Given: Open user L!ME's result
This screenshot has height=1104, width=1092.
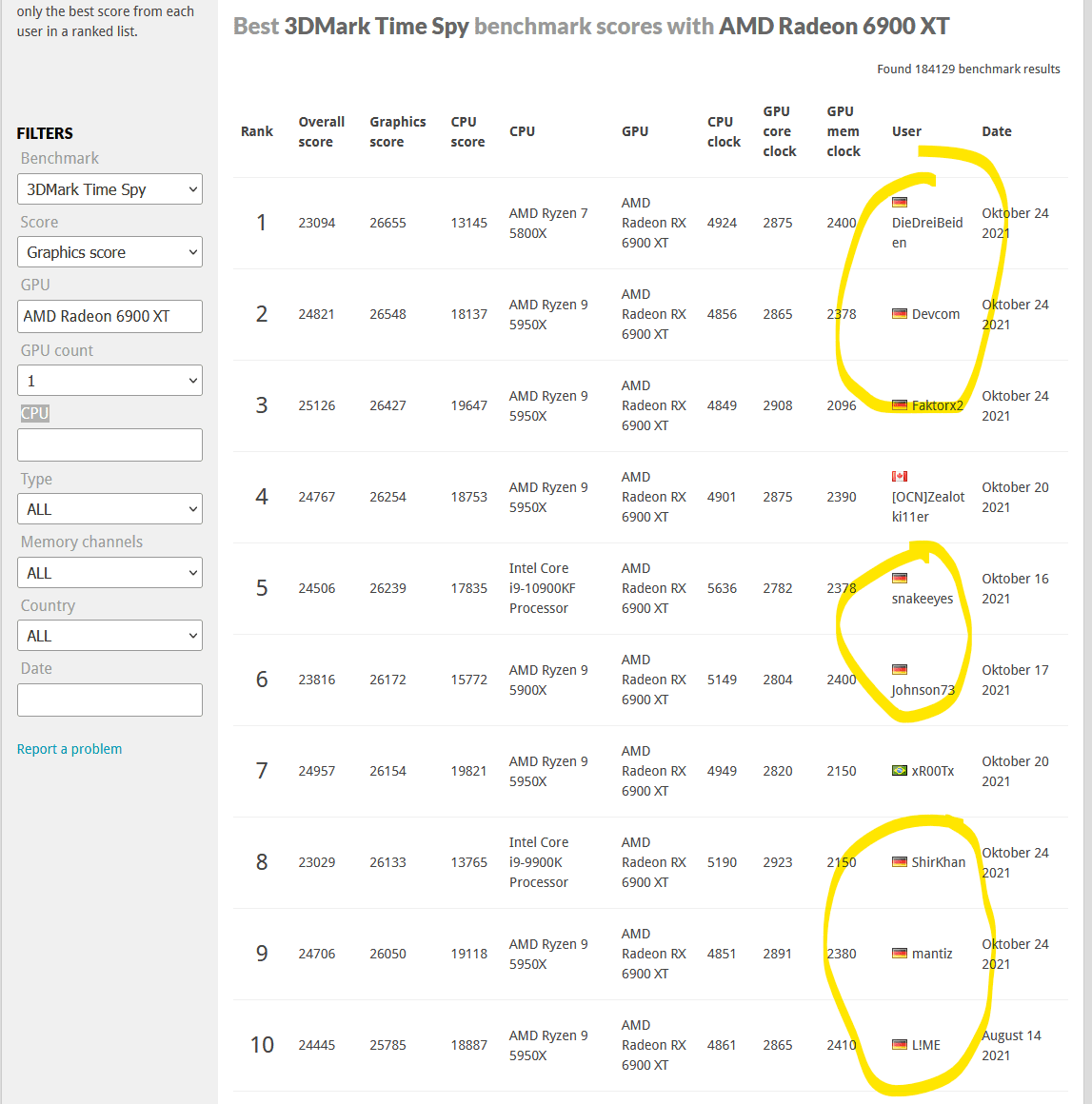Looking at the screenshot, I should coord(925,1046).
